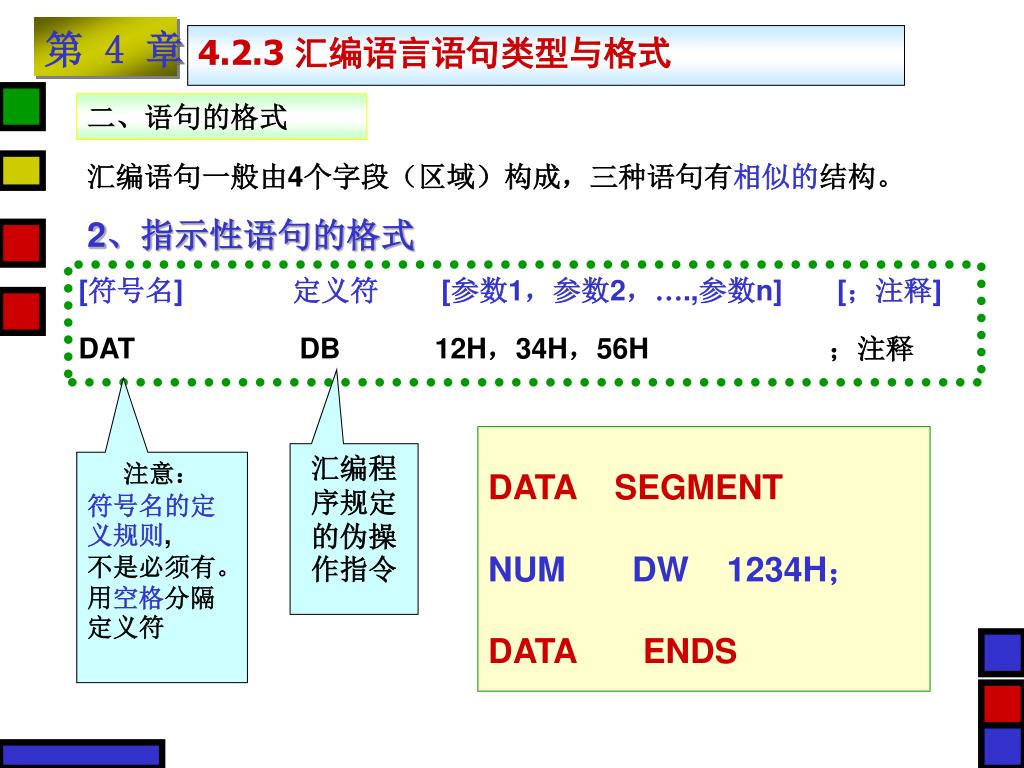Screen dimensions: 1024x768
Task: Click the yellow square button on left
Action: point(22,170)
